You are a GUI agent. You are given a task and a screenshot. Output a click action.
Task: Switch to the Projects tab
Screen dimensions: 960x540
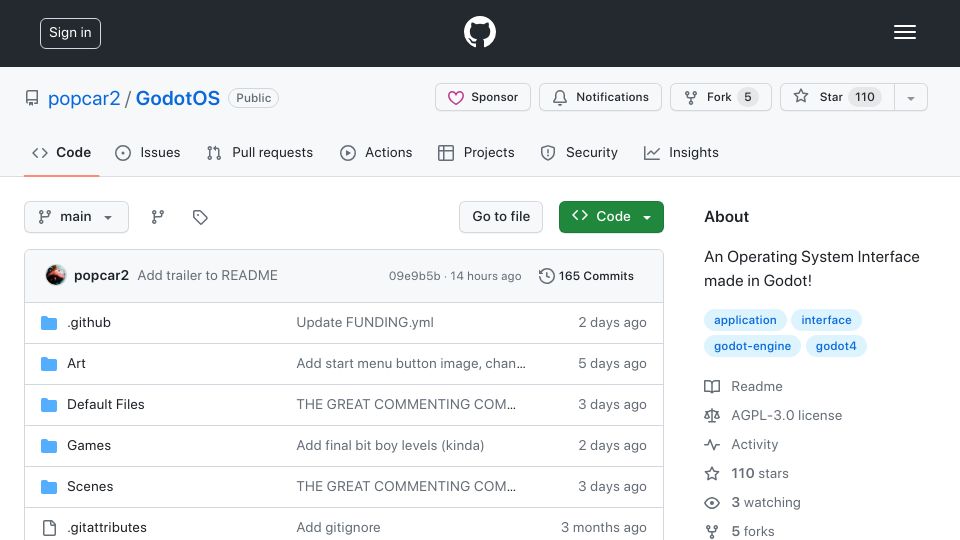[x=476, y=152]
